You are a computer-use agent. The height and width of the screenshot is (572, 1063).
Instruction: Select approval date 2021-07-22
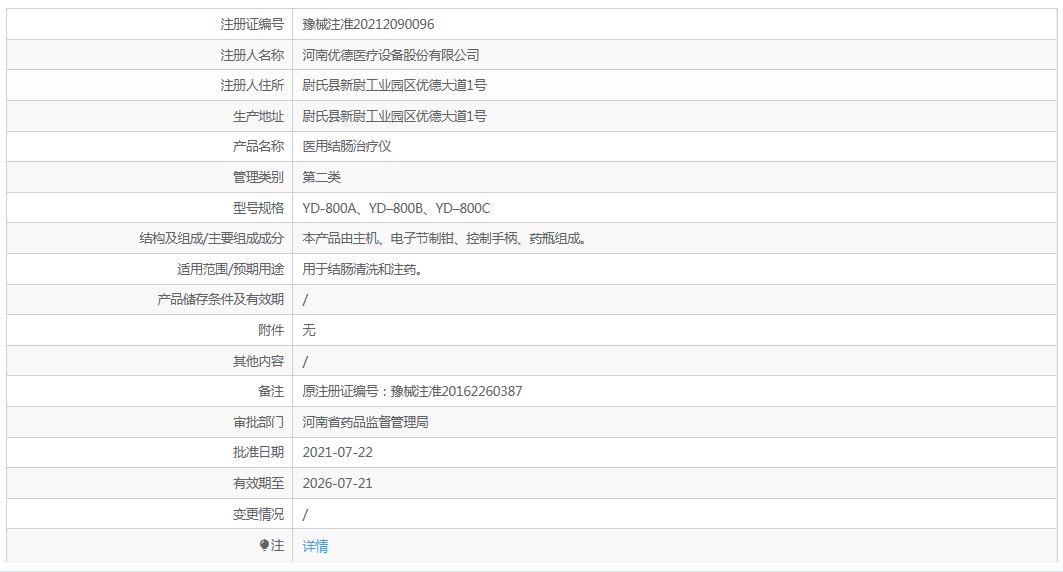(337, 452)
